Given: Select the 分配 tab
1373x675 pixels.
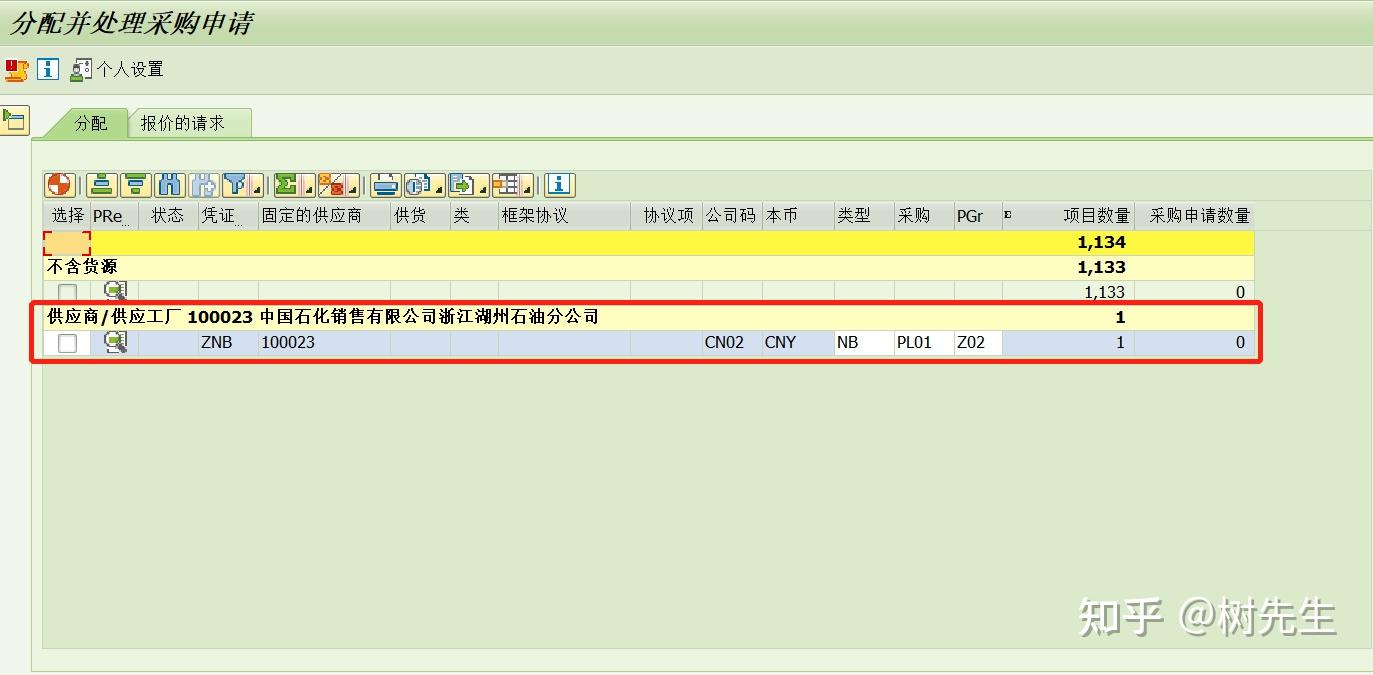Looking at the screenshot, I should click(91, 121).
